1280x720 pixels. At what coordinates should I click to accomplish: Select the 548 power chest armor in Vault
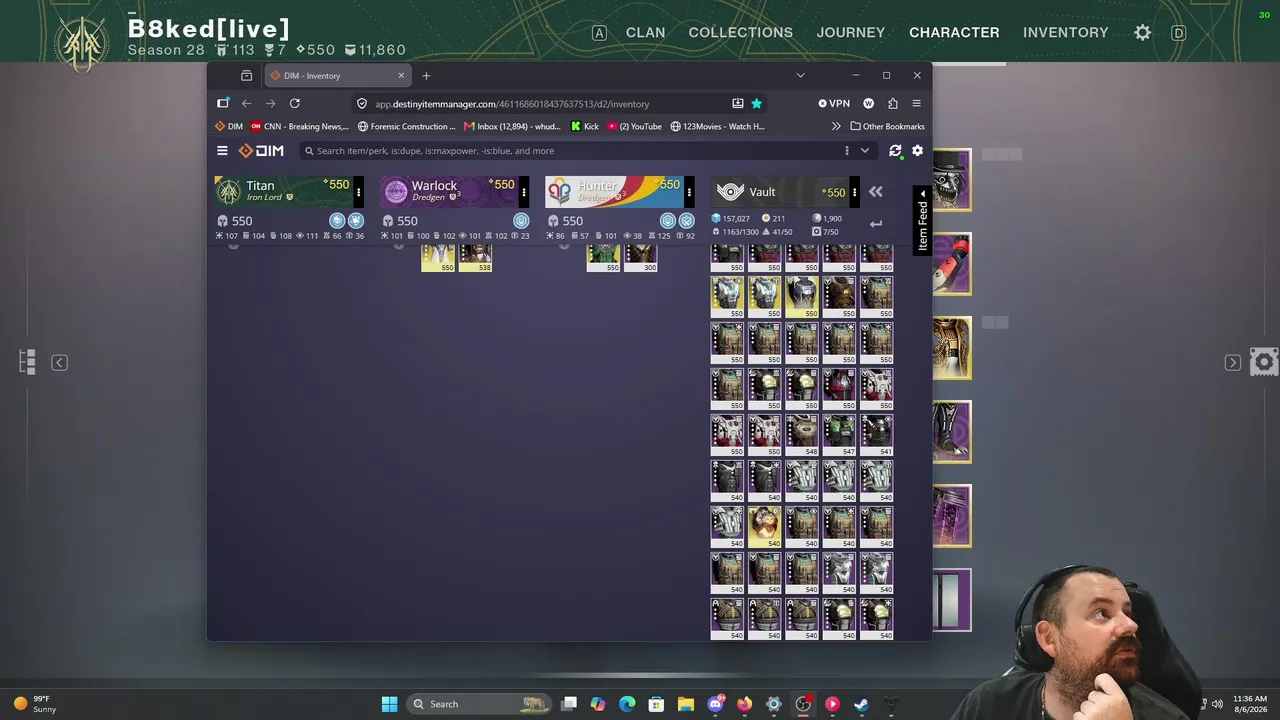tap(802, 434)
